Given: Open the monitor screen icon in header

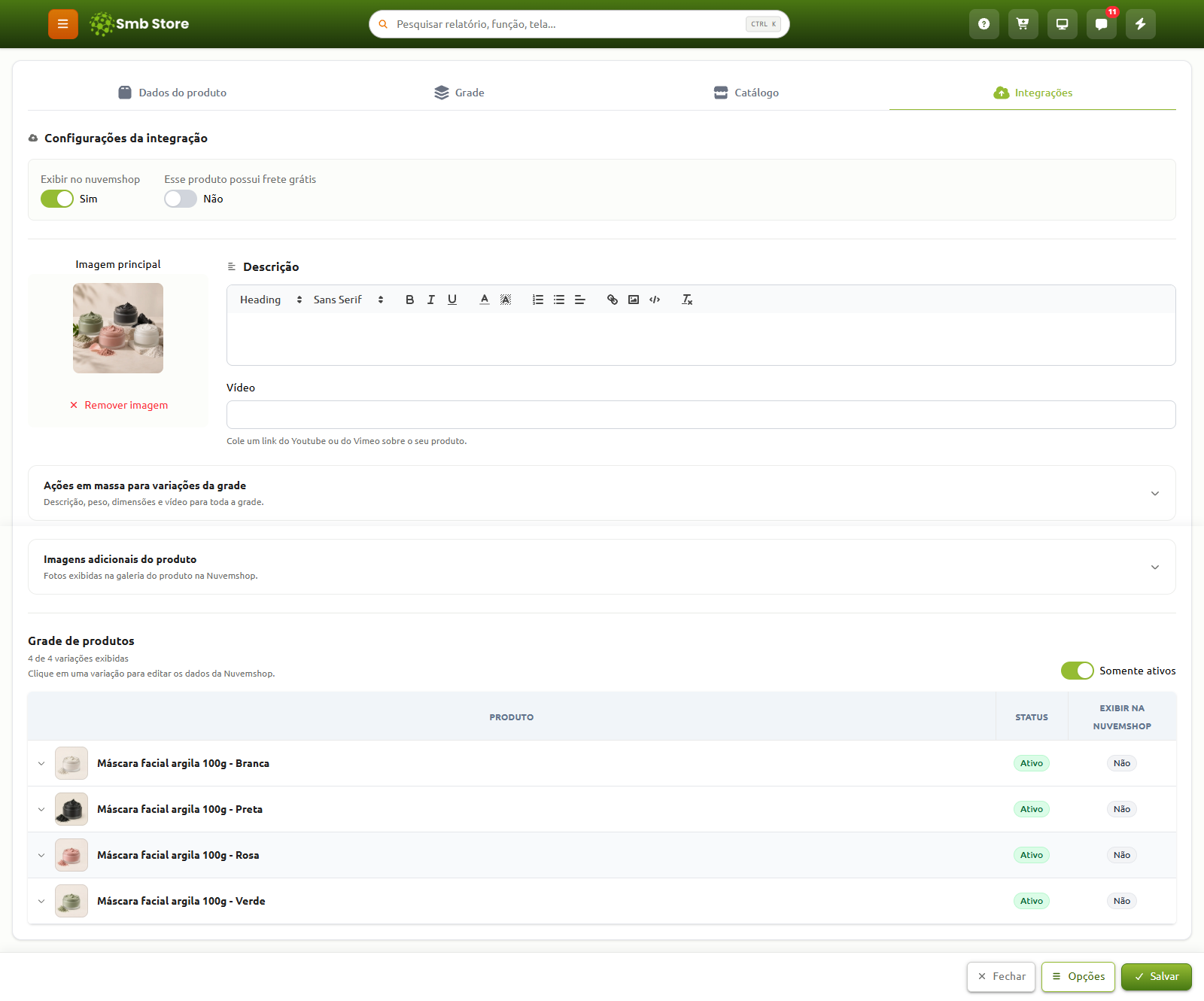Looking at the screenshot, I should [x=1062, y=24].
